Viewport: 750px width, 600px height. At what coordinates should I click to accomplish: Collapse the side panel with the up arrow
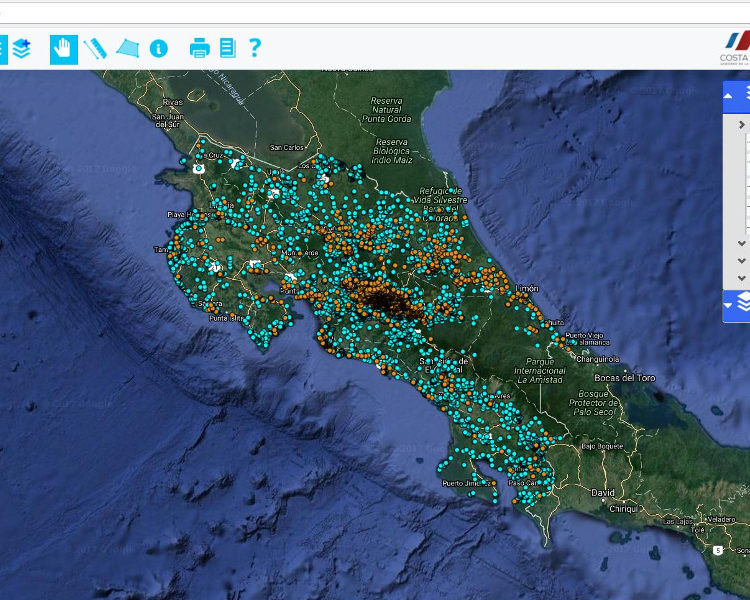pyautogui.click(x=729, y=96)
